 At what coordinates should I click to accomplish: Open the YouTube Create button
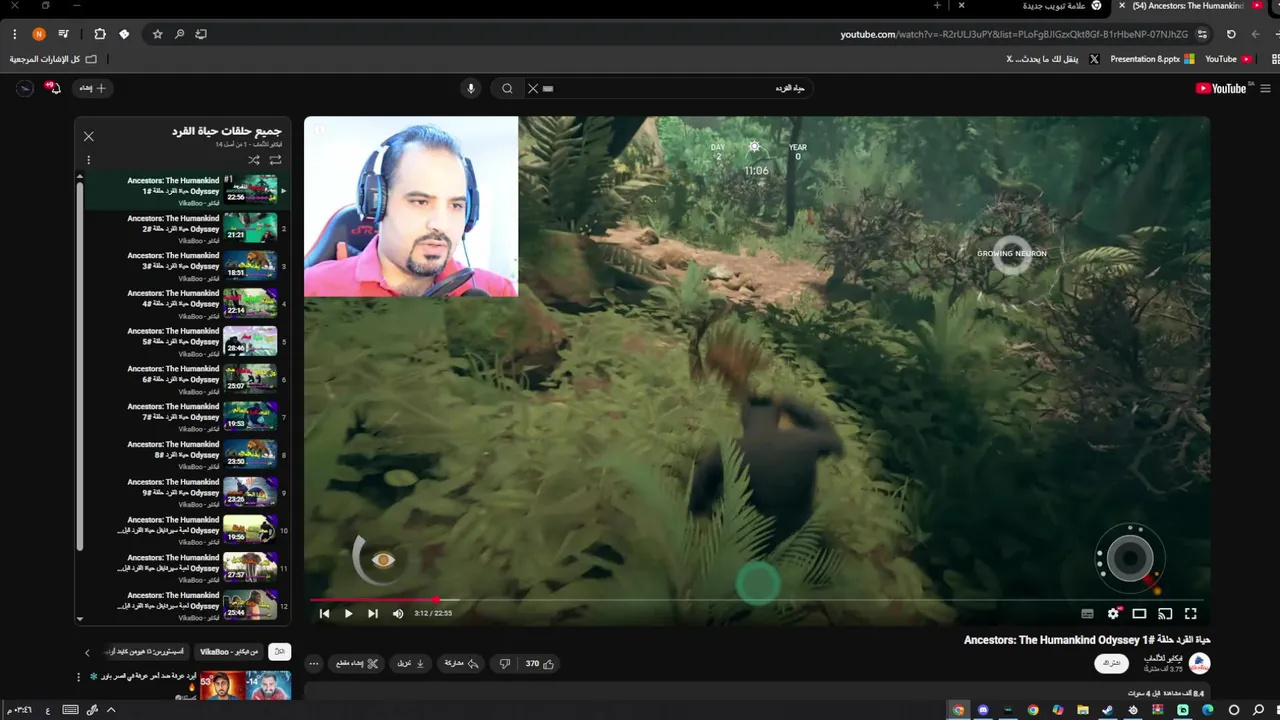pyautogui.click(x=94, y=88)
